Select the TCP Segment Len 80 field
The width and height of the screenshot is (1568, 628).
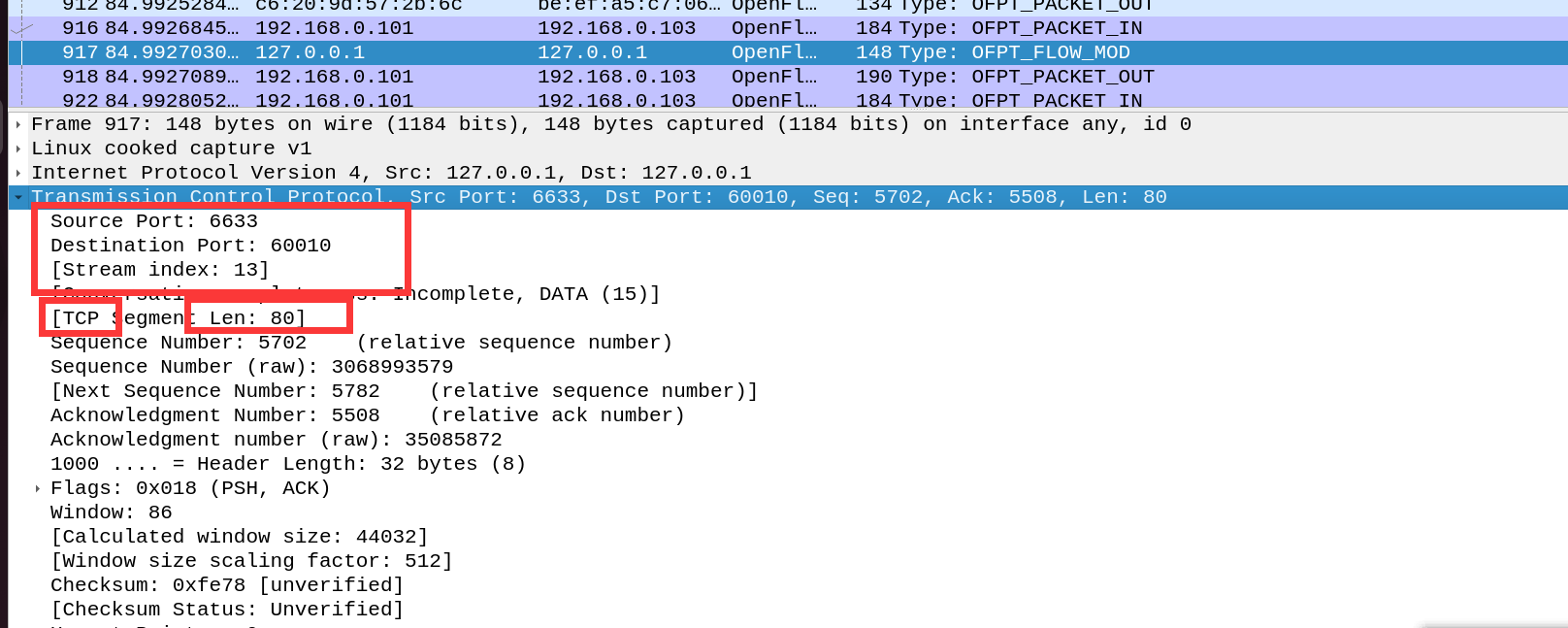[179, 318]
